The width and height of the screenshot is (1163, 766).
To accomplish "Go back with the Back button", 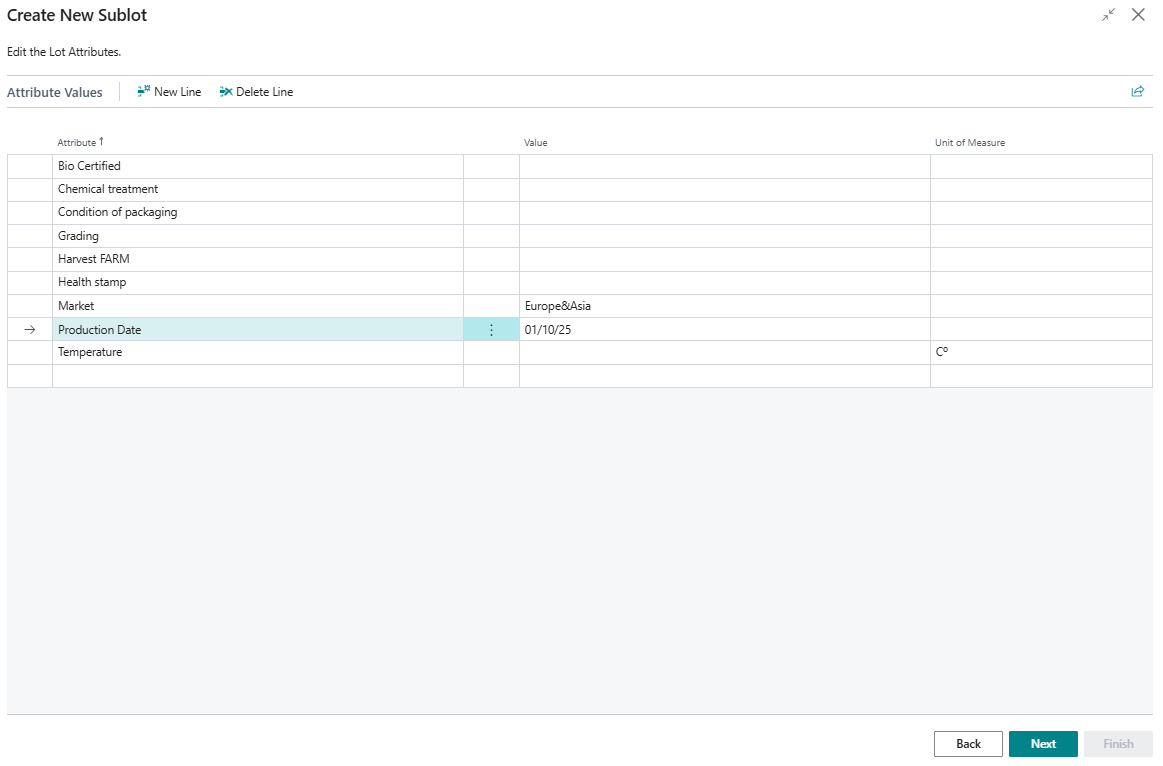I will coord(968,744).
